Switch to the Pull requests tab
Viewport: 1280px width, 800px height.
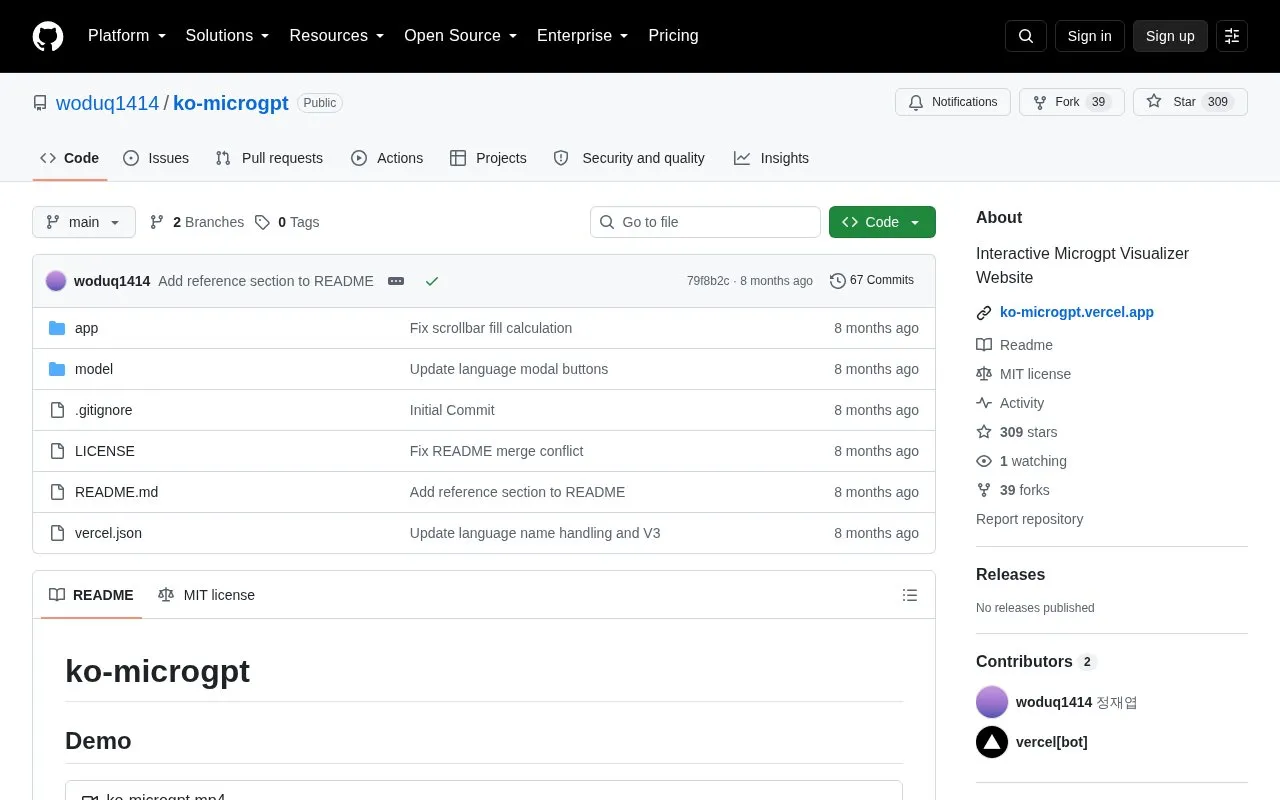[269, 158]
